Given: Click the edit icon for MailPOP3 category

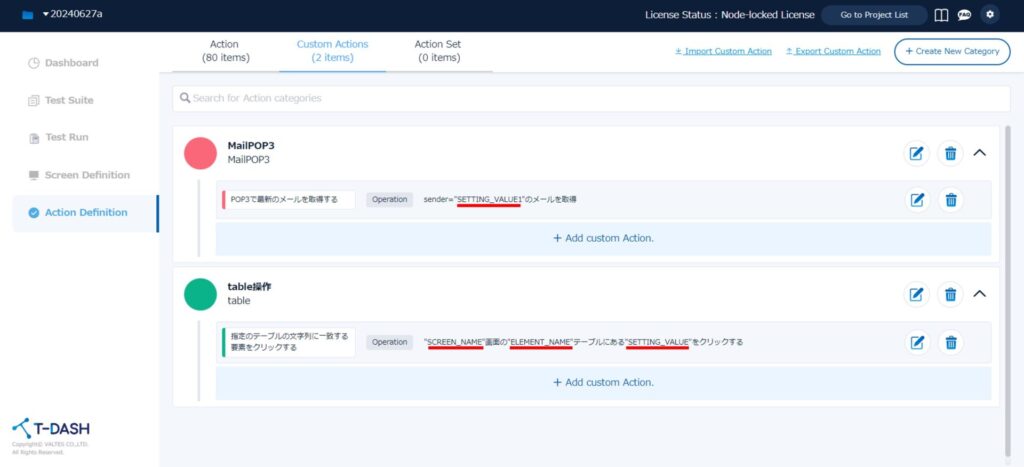Looking at the screenshot, I should click(916, 153).
